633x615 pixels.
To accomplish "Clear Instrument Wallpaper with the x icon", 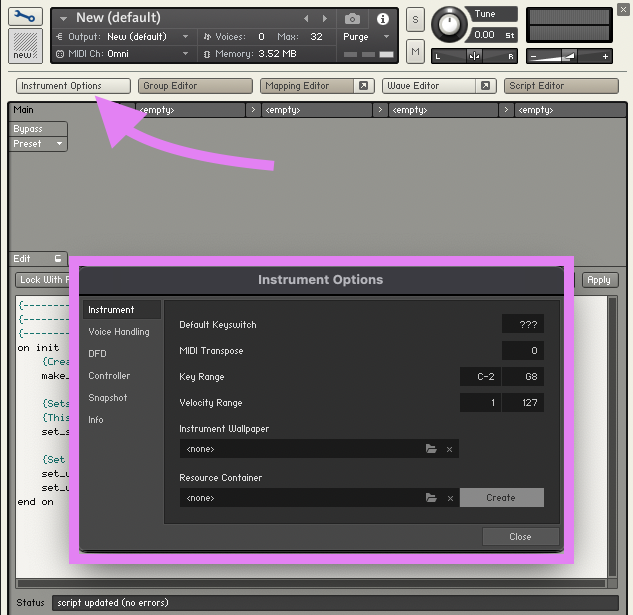I will tap(449, 449).
